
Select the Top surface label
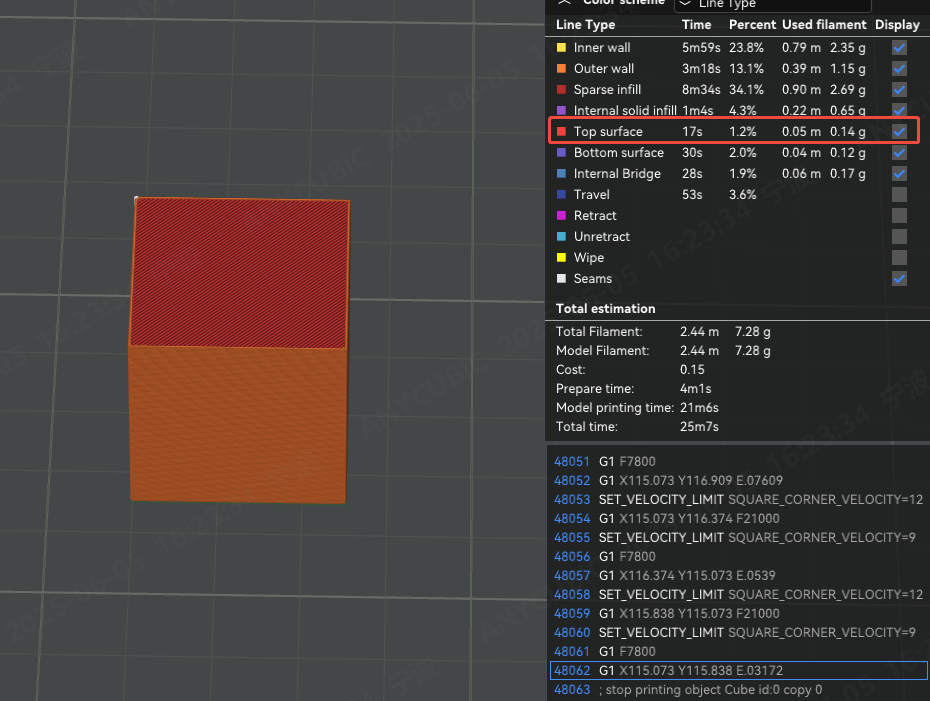tap(608, 132)
